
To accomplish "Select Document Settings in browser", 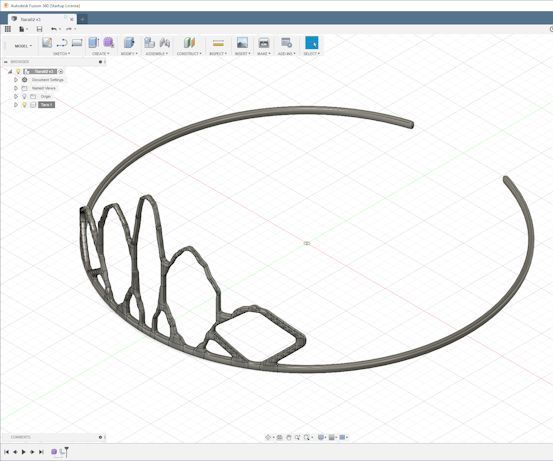I will coord(47,80).
